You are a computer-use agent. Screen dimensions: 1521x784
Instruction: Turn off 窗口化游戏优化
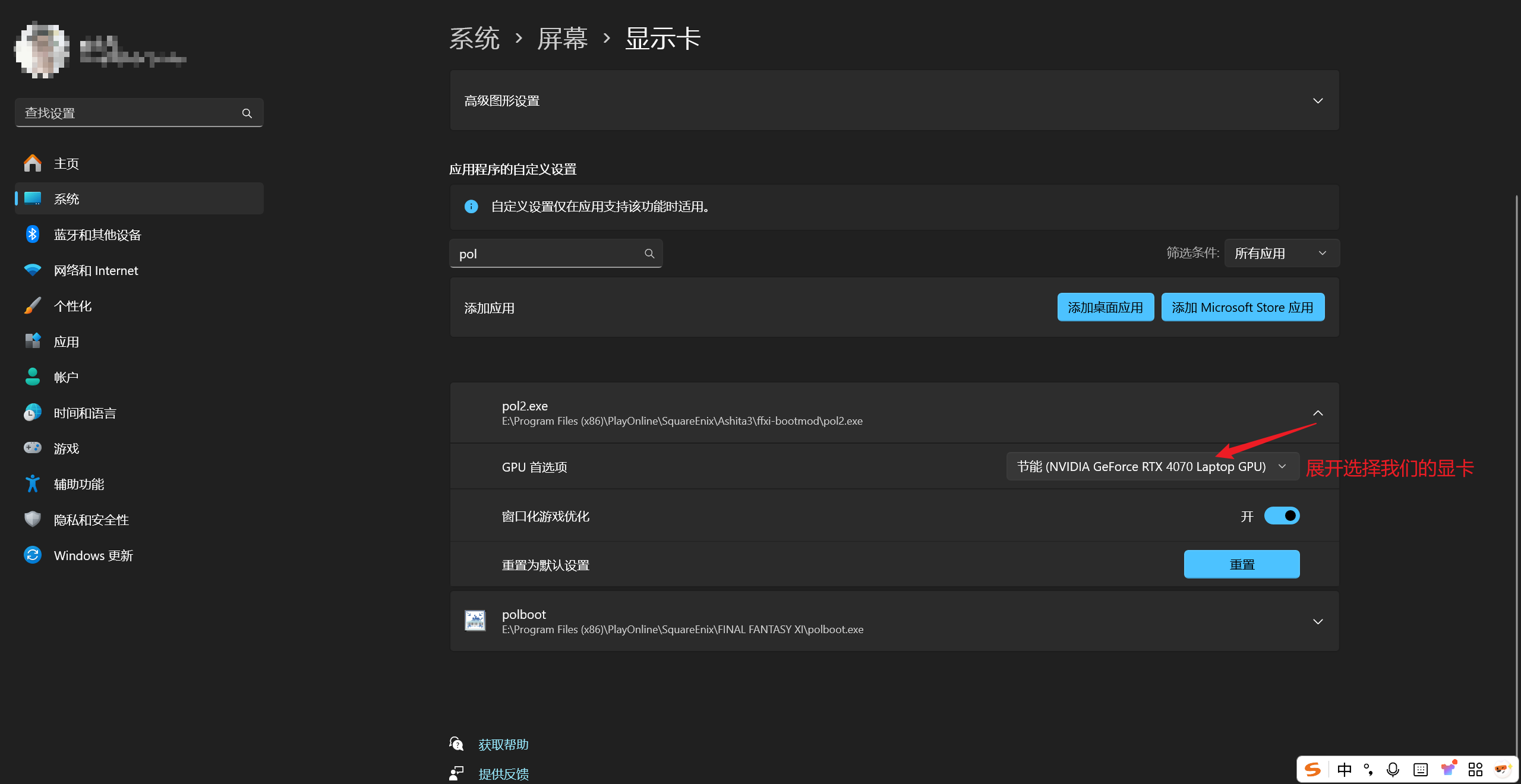1282,516
